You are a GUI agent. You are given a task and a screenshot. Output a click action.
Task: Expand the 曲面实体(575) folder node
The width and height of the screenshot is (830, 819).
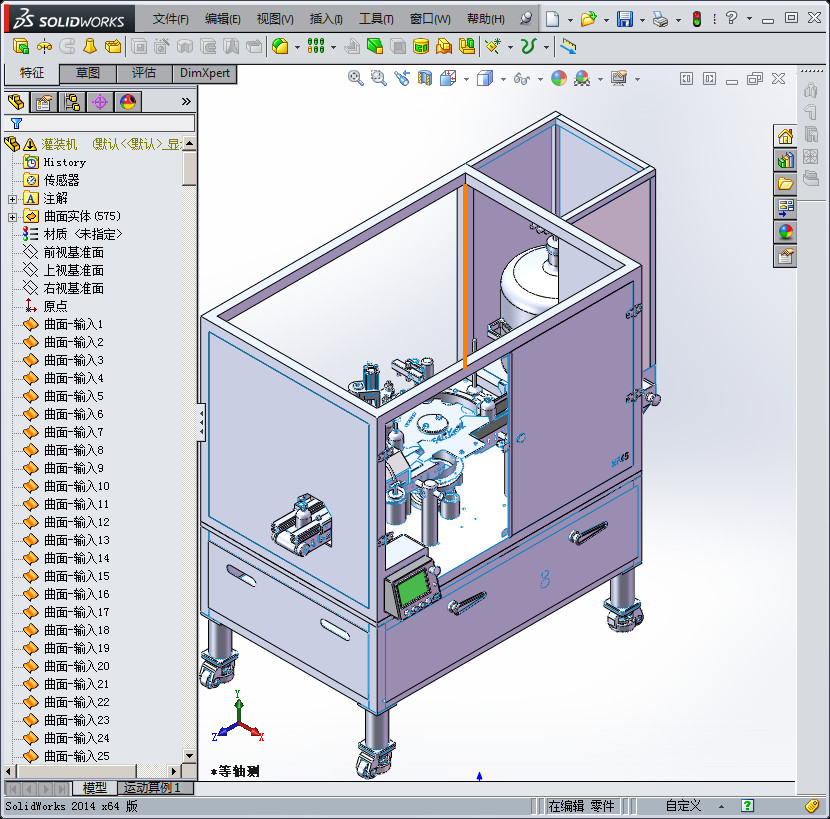point(13,217)
